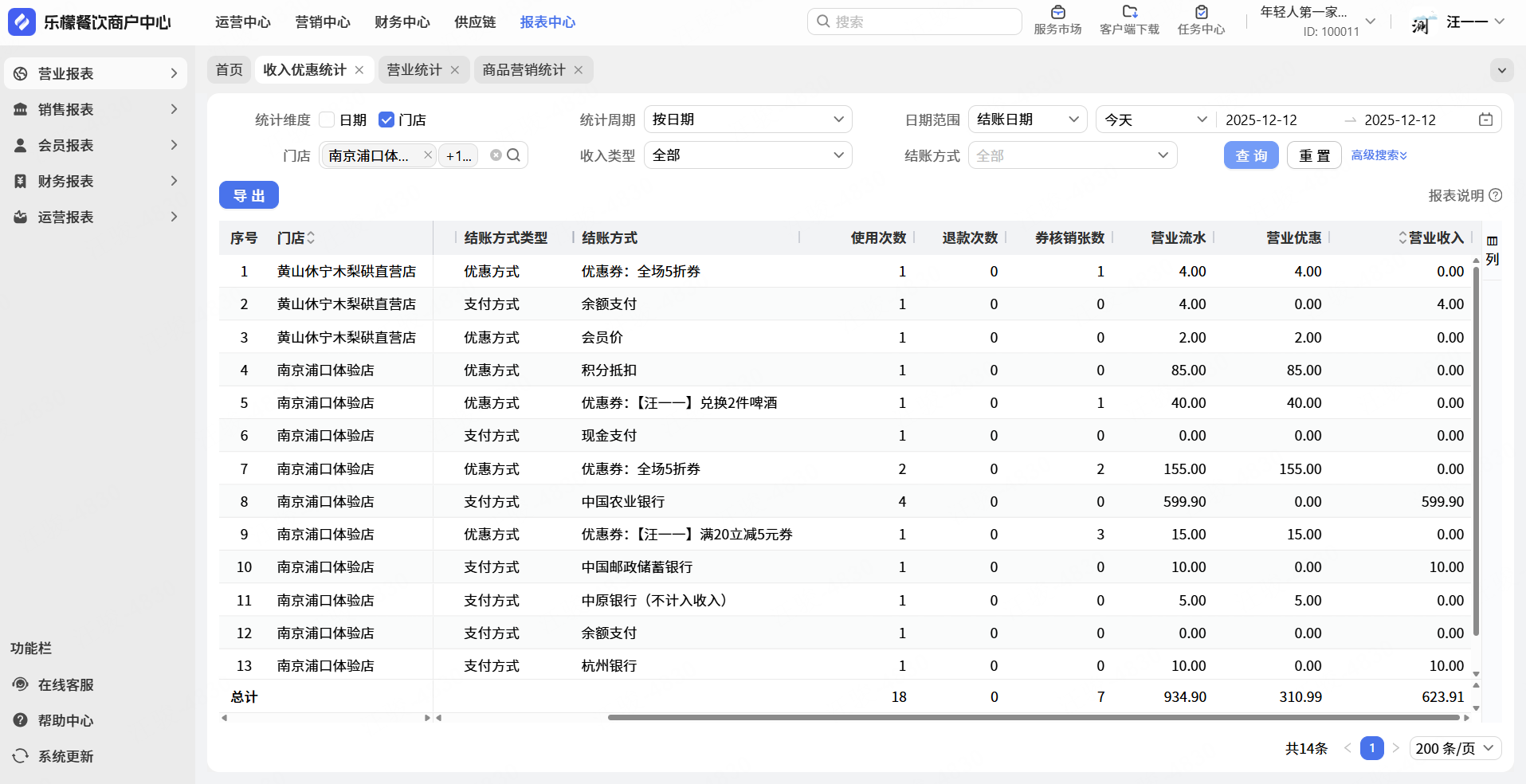1526x784 pixels.
Task: Open the 任务中心 task center icon
Action: tap(1201, 13)
